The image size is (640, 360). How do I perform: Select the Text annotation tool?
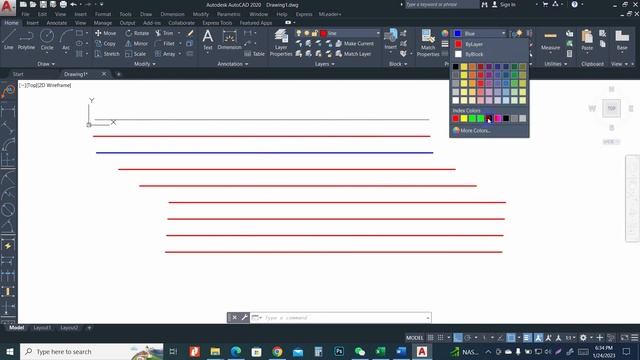[208, 40]
